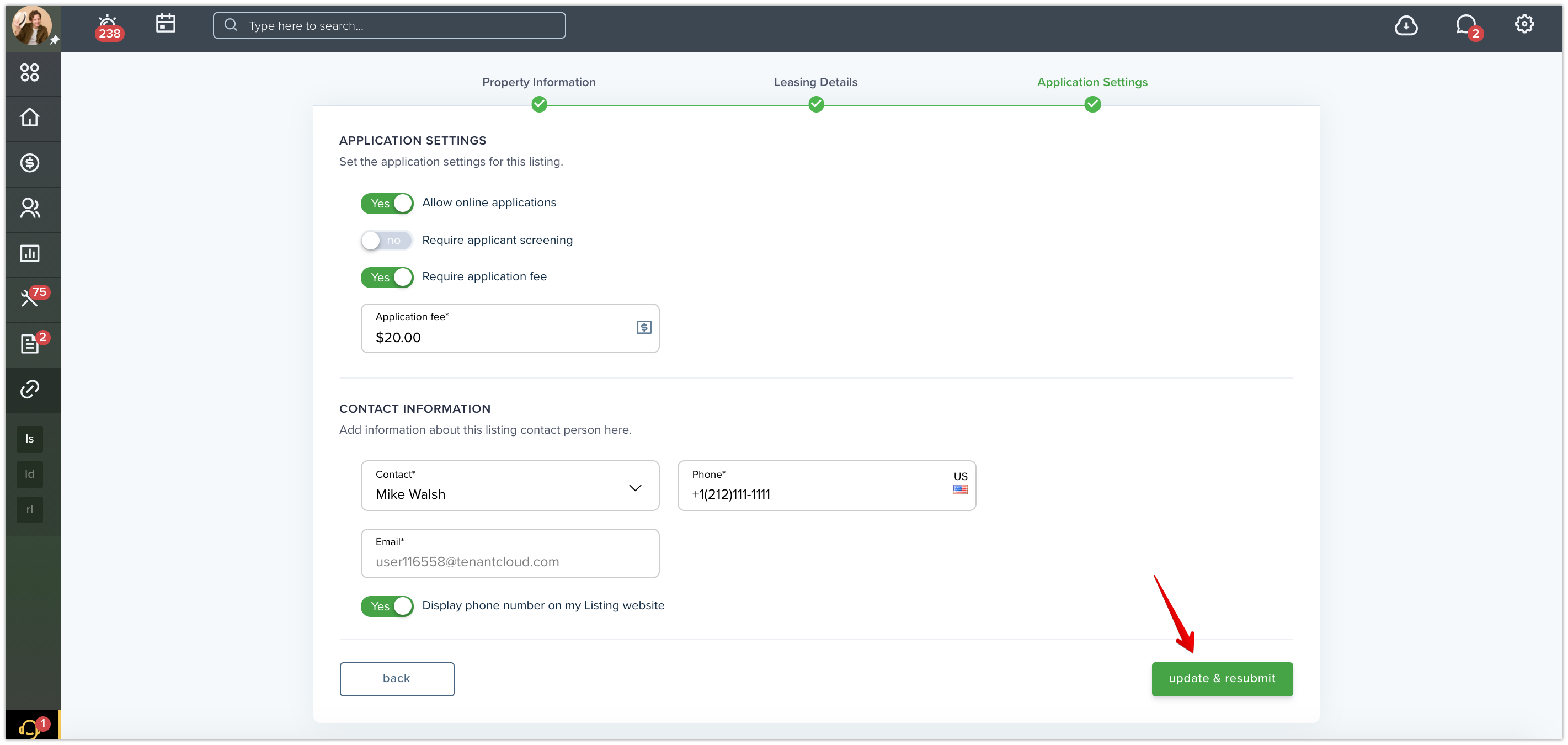The height and width of the screenshot is (745, 1568).
Task: Open the contacts people icon in sidebar
Action: 30,208
